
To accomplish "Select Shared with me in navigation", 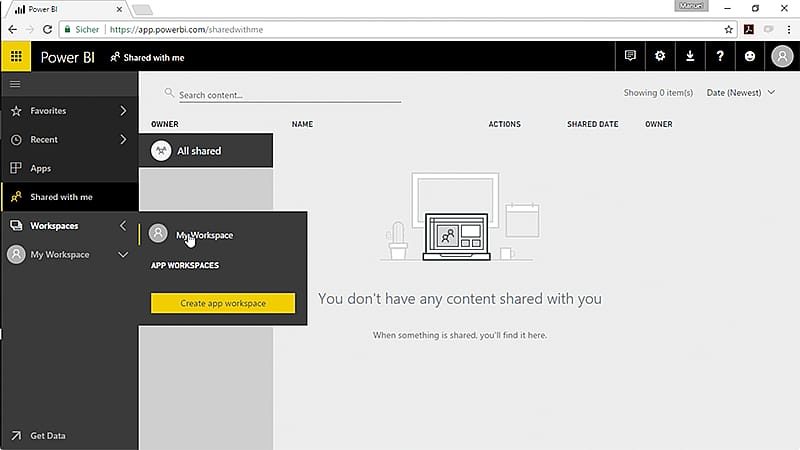I will tap(69, 197).
